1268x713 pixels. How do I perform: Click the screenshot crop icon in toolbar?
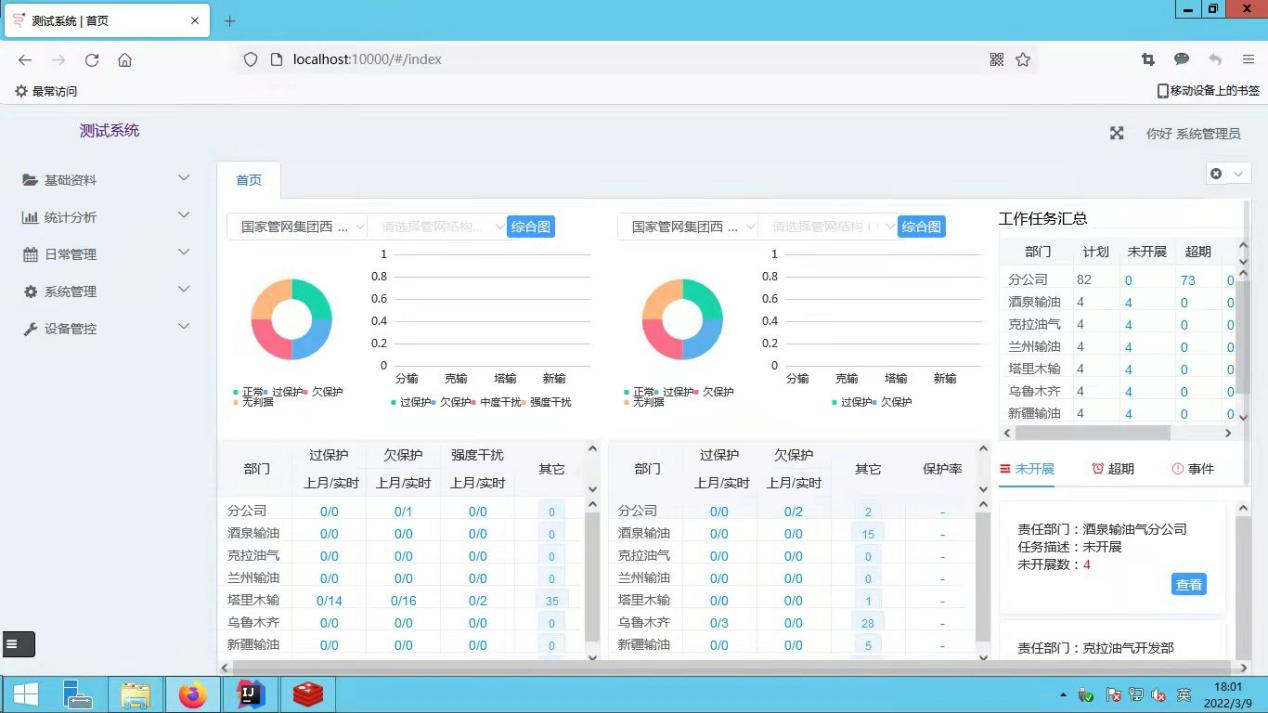[x=1148, y=60]
